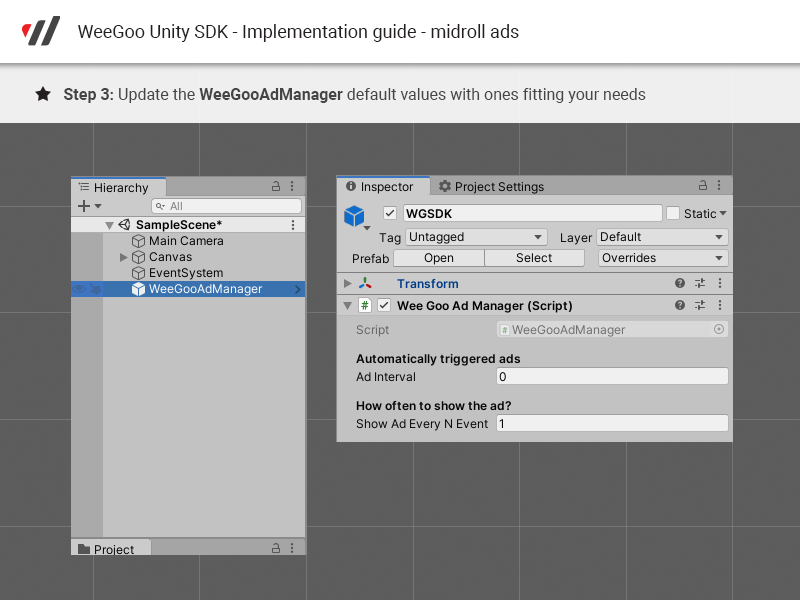Click the Show Ad Every N Event label

coord(422,424)
